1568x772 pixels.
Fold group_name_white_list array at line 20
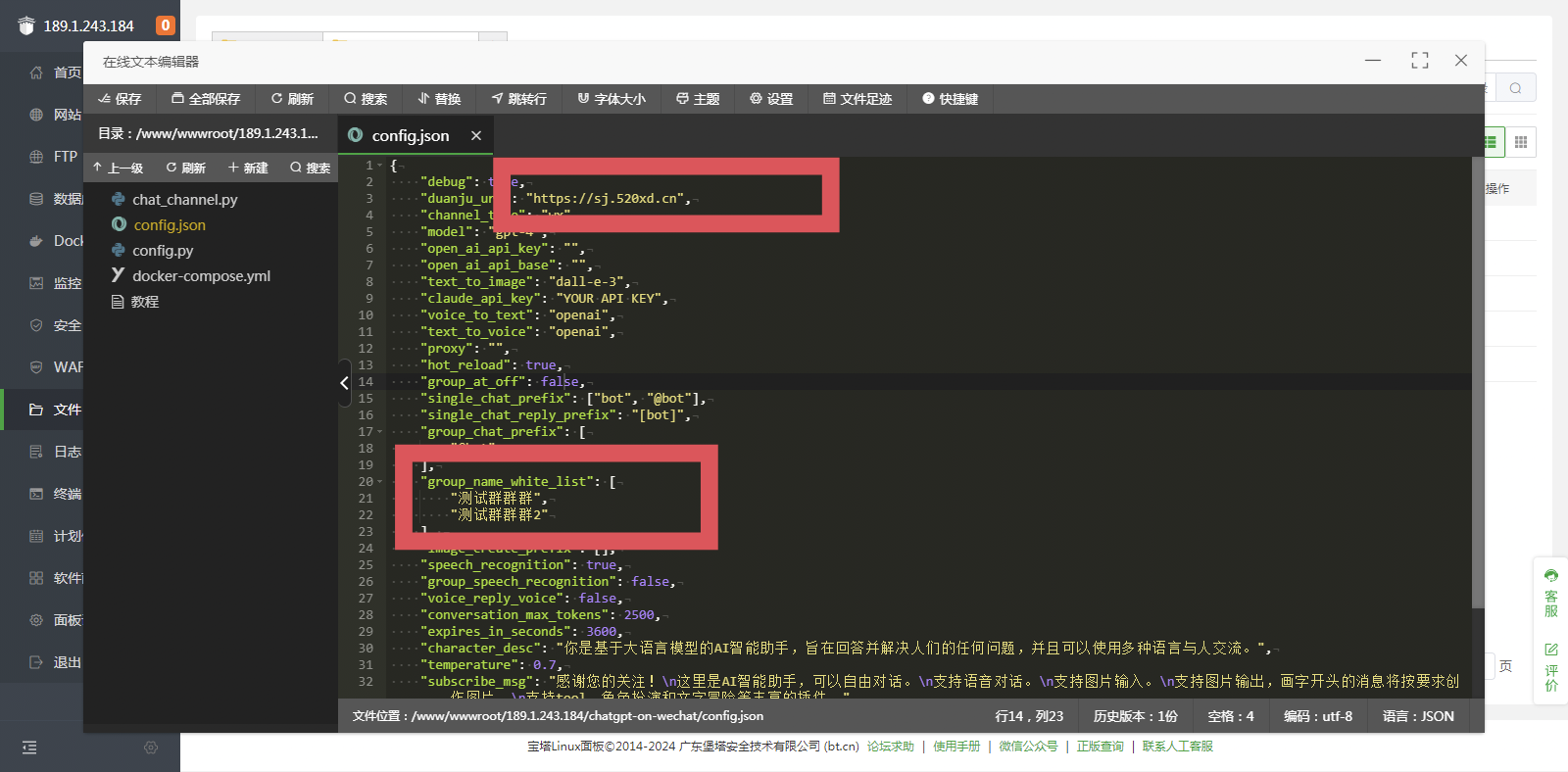[x=379, y=482]
